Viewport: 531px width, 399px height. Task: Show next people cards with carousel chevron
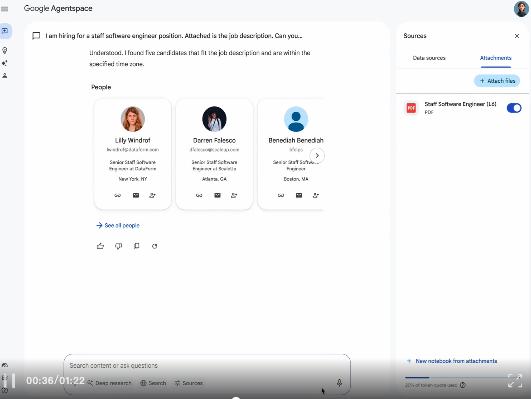tap(317, 155)
